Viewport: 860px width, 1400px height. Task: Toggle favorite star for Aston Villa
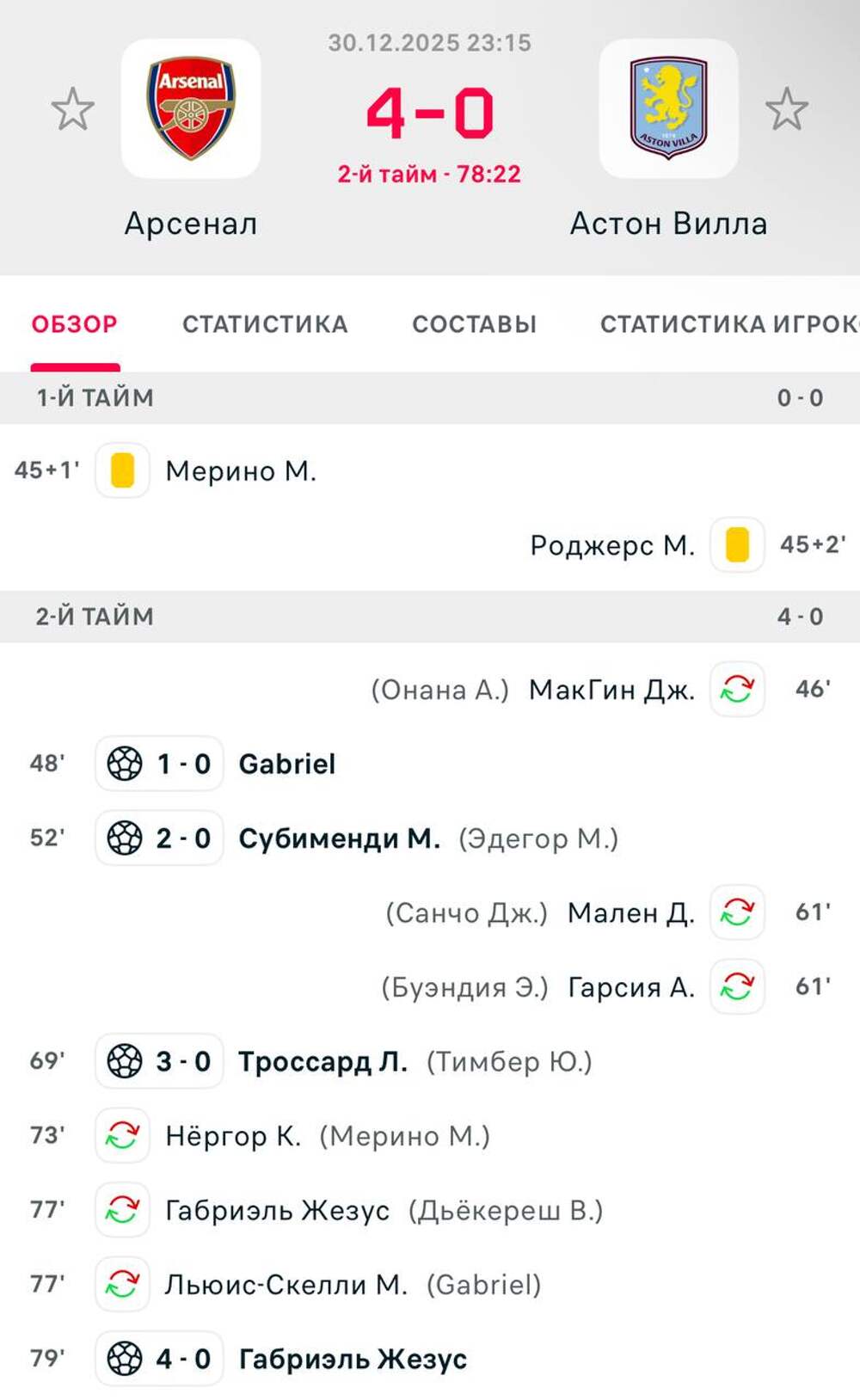pos(786,109)
